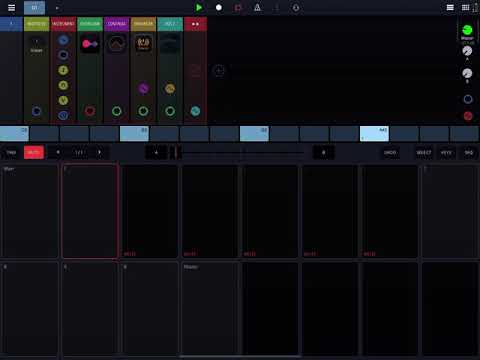Add a new module with the plus circle
The image size is (480, 360).
click(219, 71)
